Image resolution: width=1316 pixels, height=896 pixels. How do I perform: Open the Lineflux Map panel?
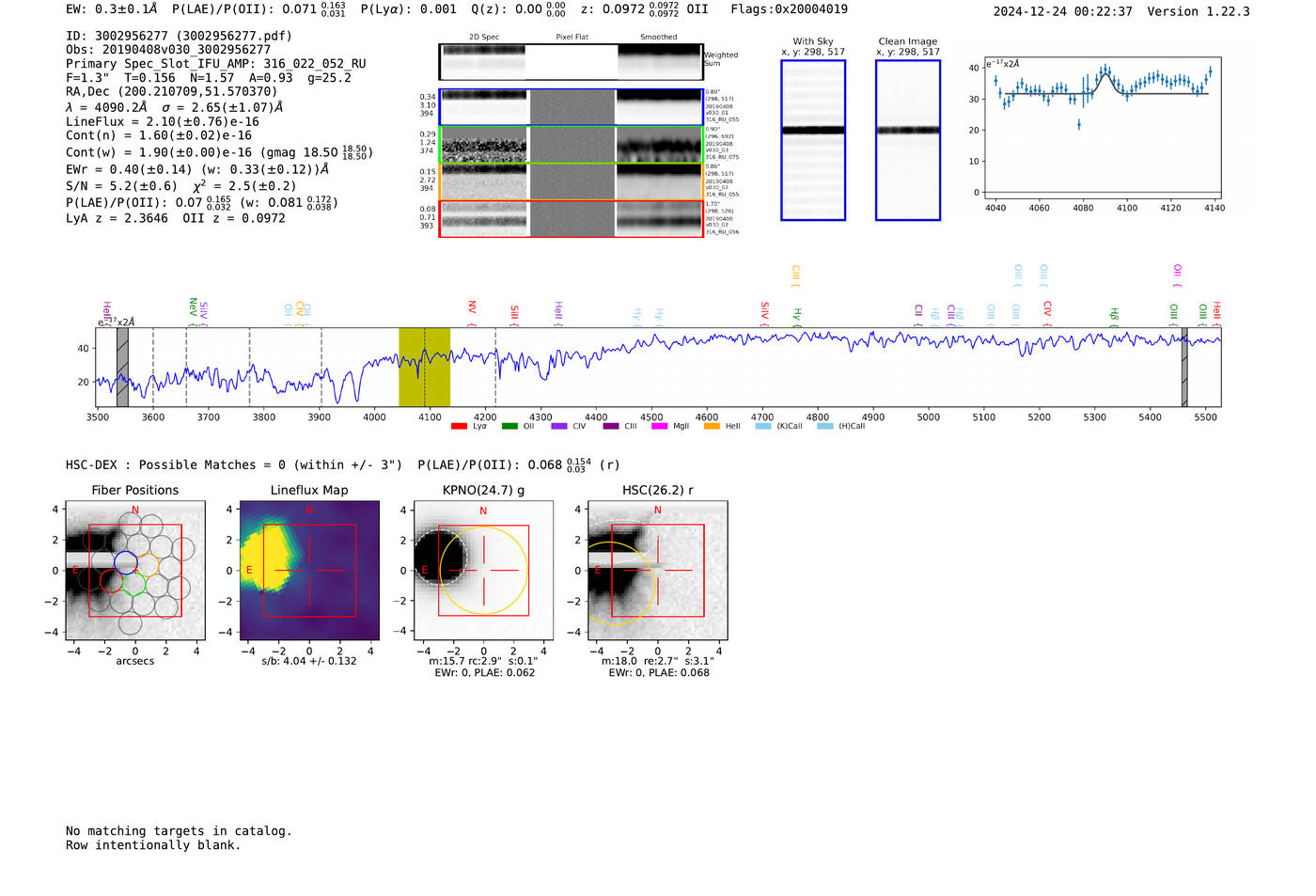(x=309, y=570)
